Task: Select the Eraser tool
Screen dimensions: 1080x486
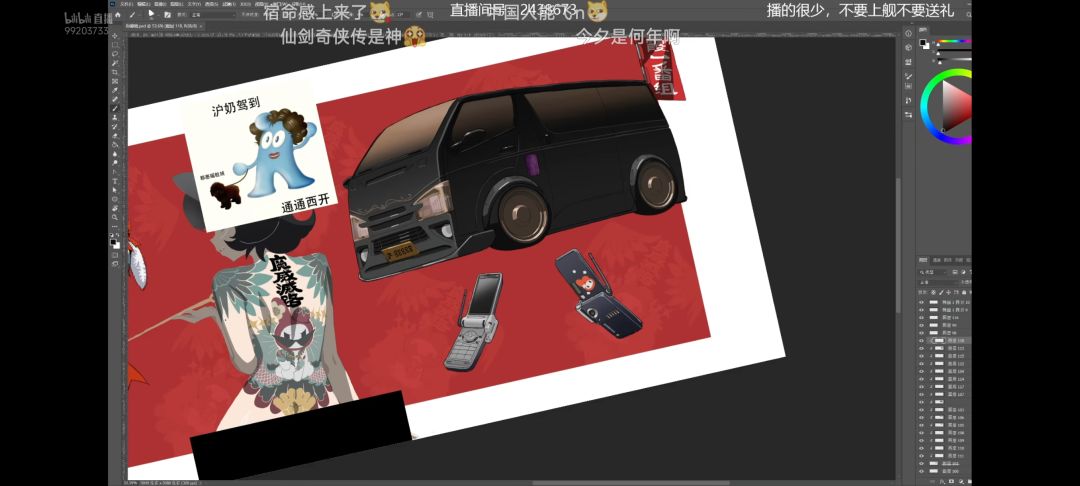Action: point(114,136)
